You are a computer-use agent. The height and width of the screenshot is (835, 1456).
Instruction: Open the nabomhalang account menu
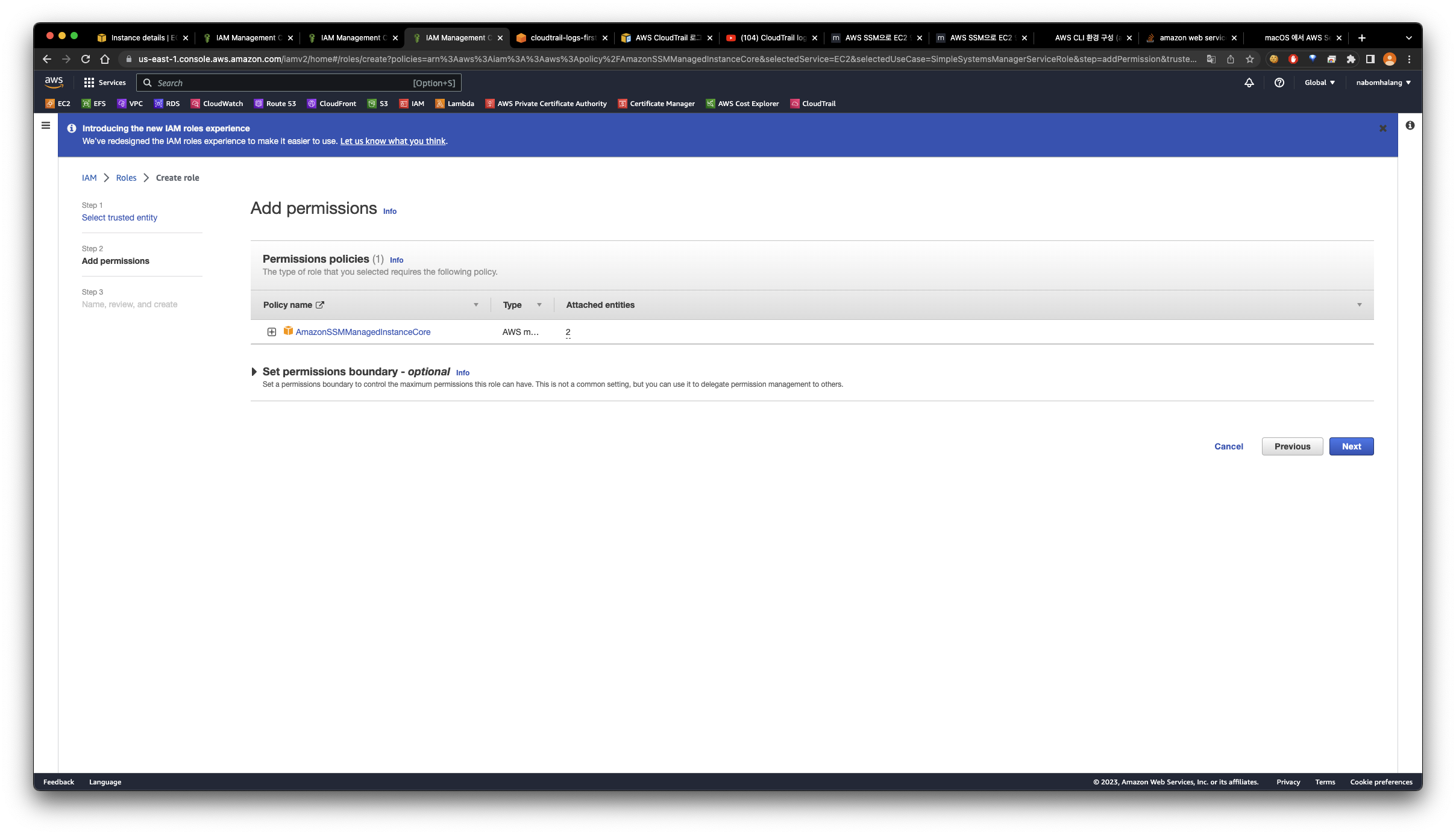tap(1383, 83)
